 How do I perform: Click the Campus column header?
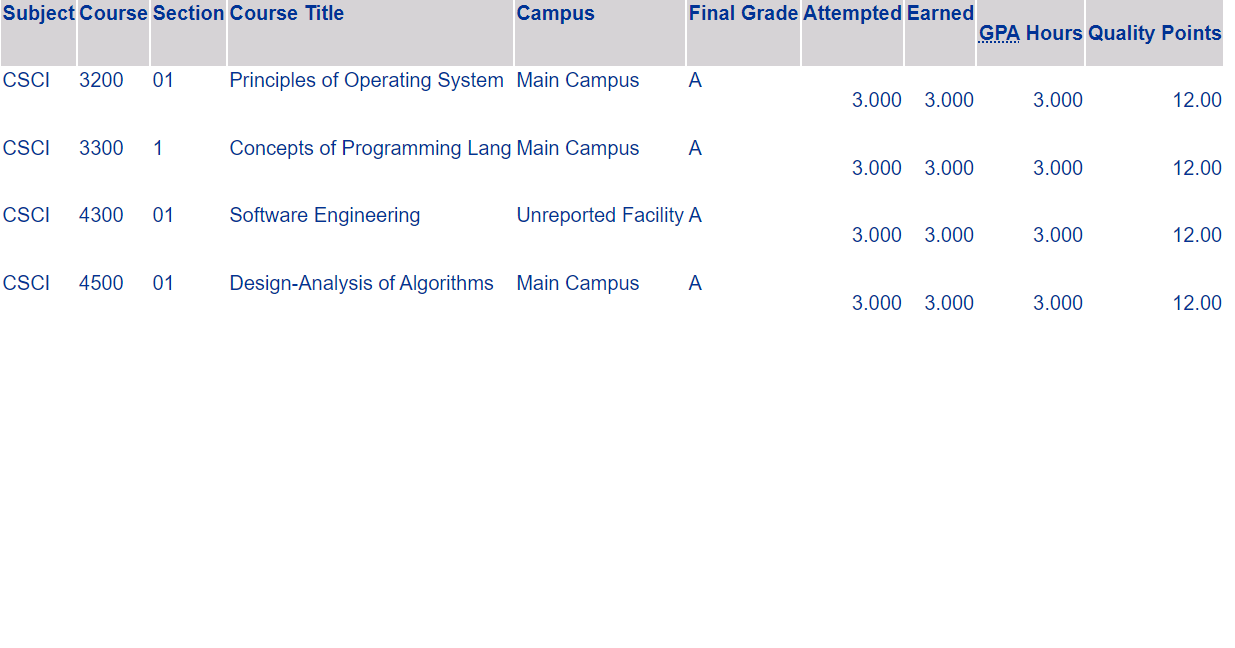pos(556,14)
